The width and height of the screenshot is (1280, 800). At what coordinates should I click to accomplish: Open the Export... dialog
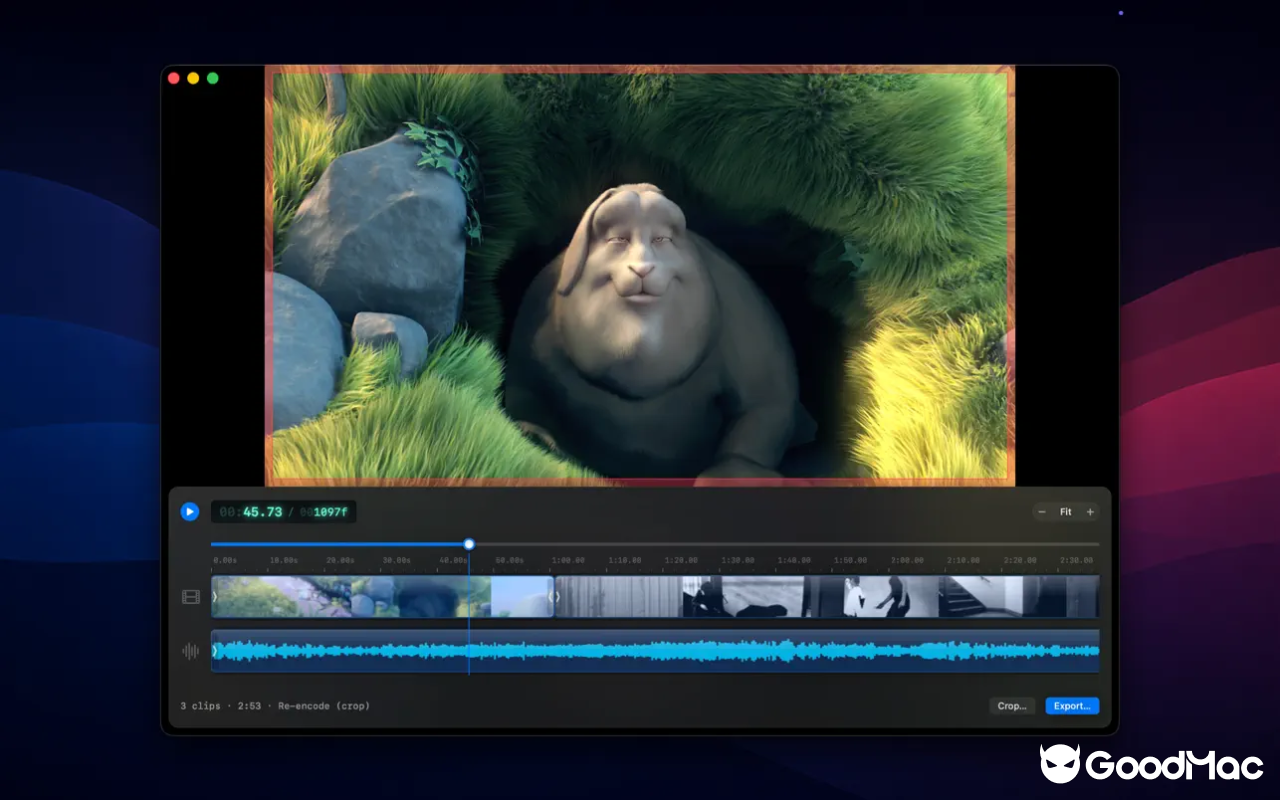pyautogui.click(x=1072, y=706)
